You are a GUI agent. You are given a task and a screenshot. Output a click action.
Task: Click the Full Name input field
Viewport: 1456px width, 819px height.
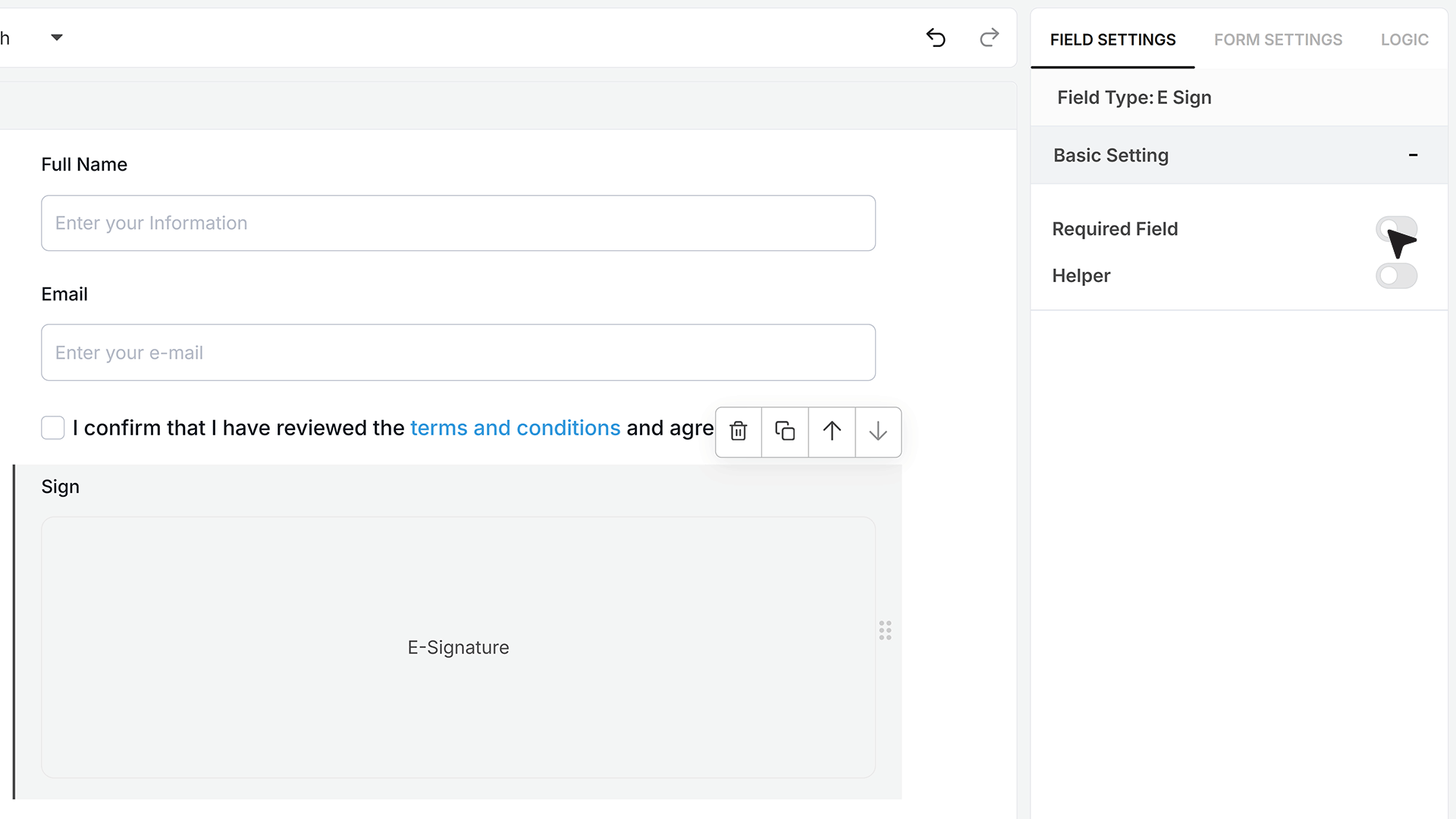(x=458, y=223)
